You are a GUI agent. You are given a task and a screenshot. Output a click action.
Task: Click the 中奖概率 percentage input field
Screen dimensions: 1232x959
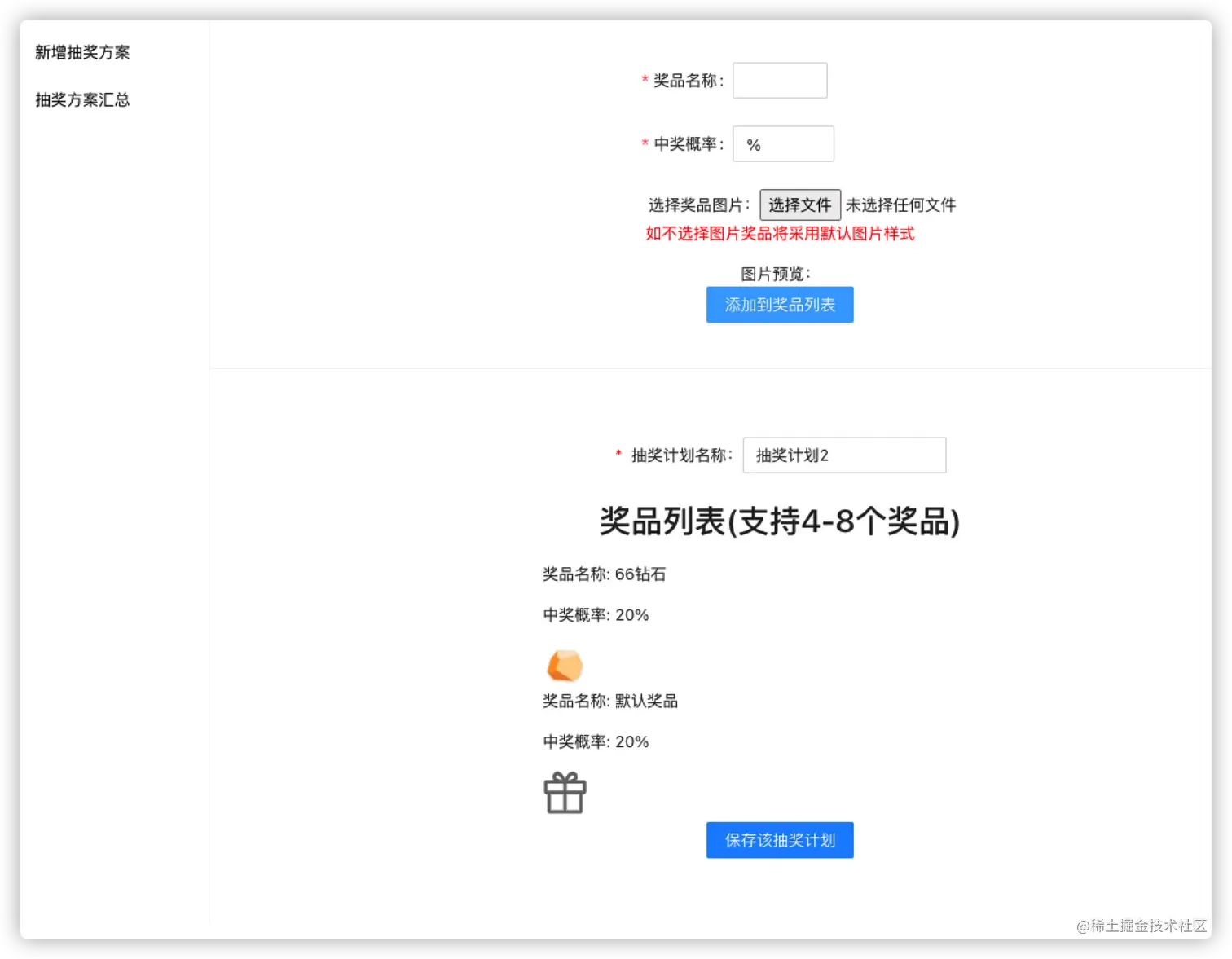pos(782,143)
